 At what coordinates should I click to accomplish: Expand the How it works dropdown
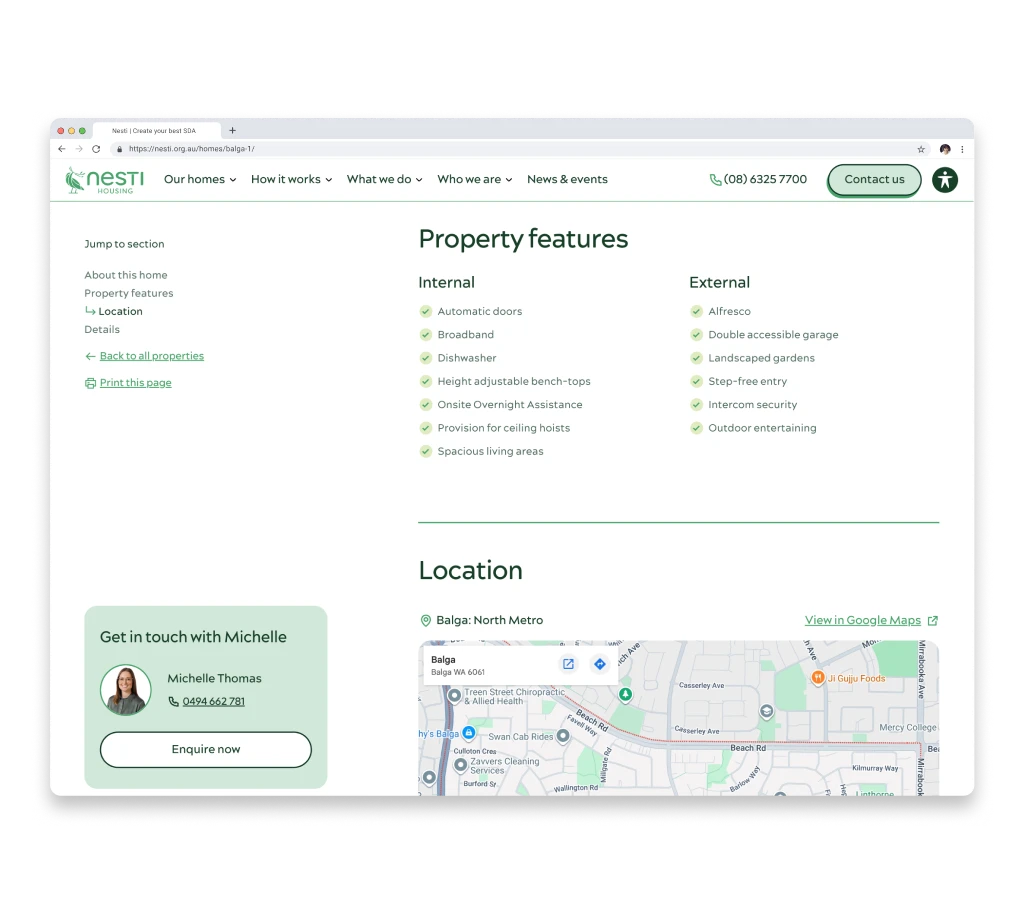click(292, 179)
